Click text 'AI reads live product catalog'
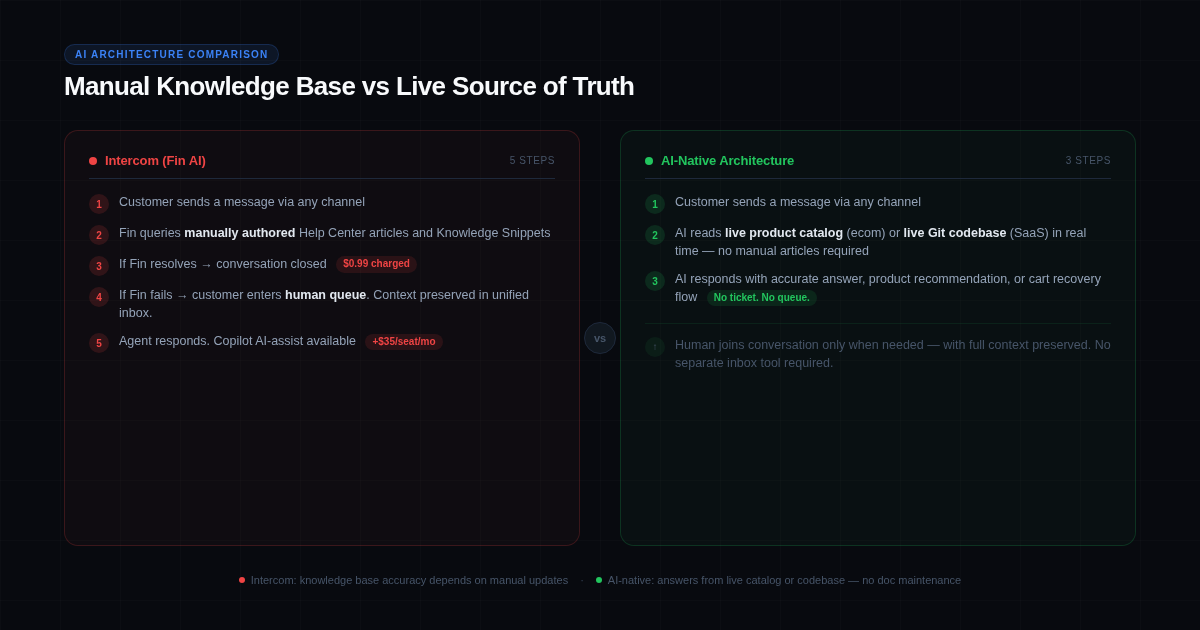This screenshot has height=630, width=1200. [759, 233]
